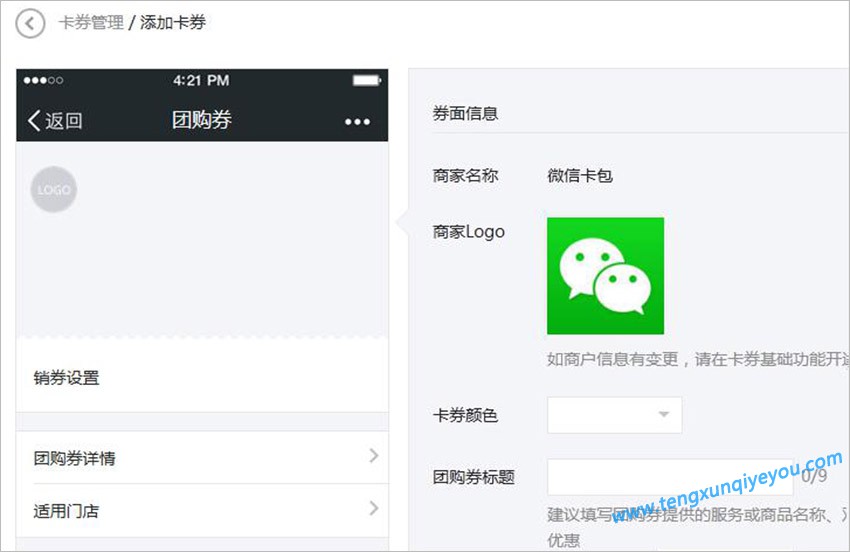Image resolution: width=850 pixels, height=552 pixels.
Task: Open the 适用门店 row
Action: [x=202, y=510]
